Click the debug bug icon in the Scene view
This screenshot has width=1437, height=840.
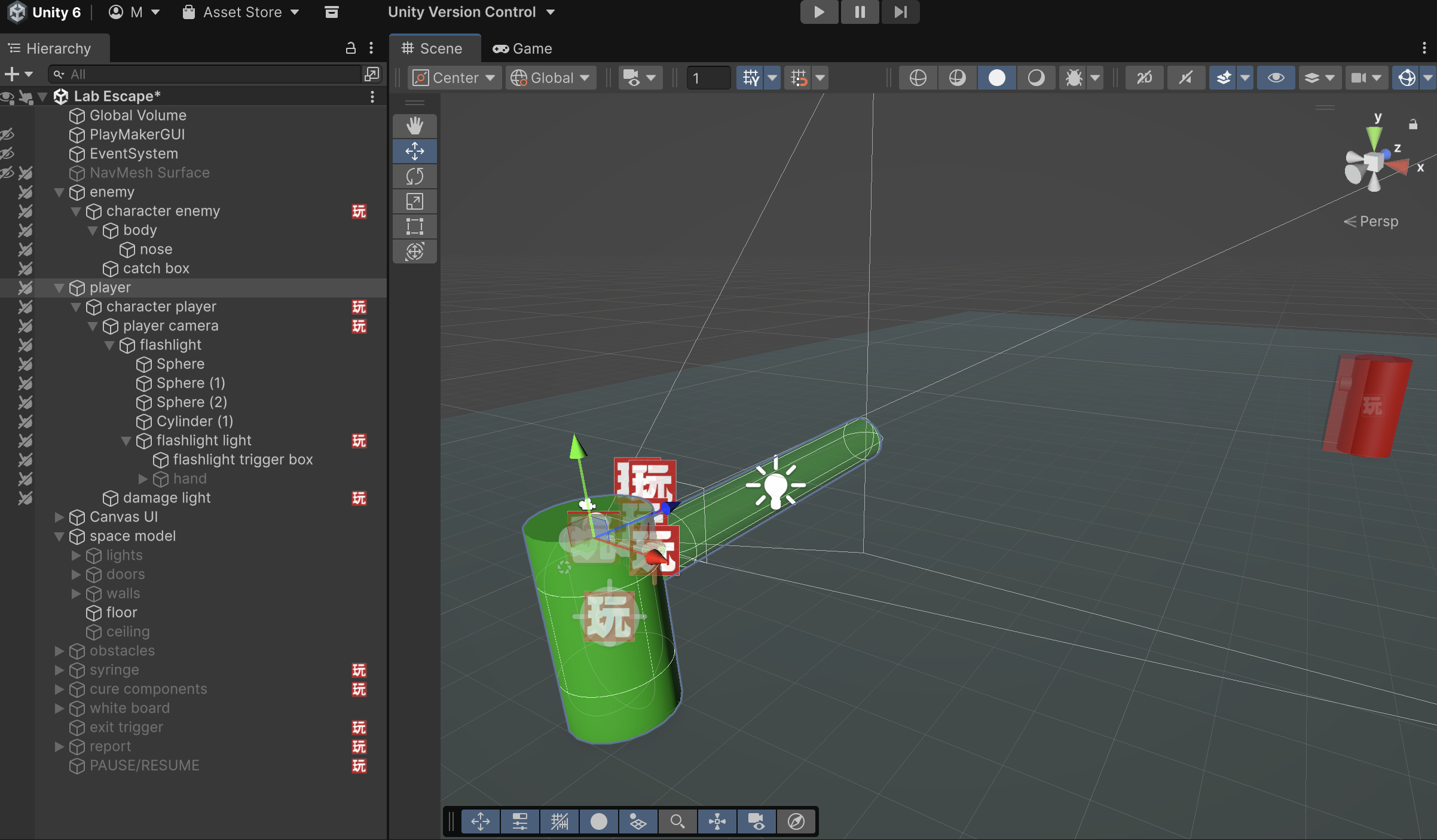(1074, 78)
